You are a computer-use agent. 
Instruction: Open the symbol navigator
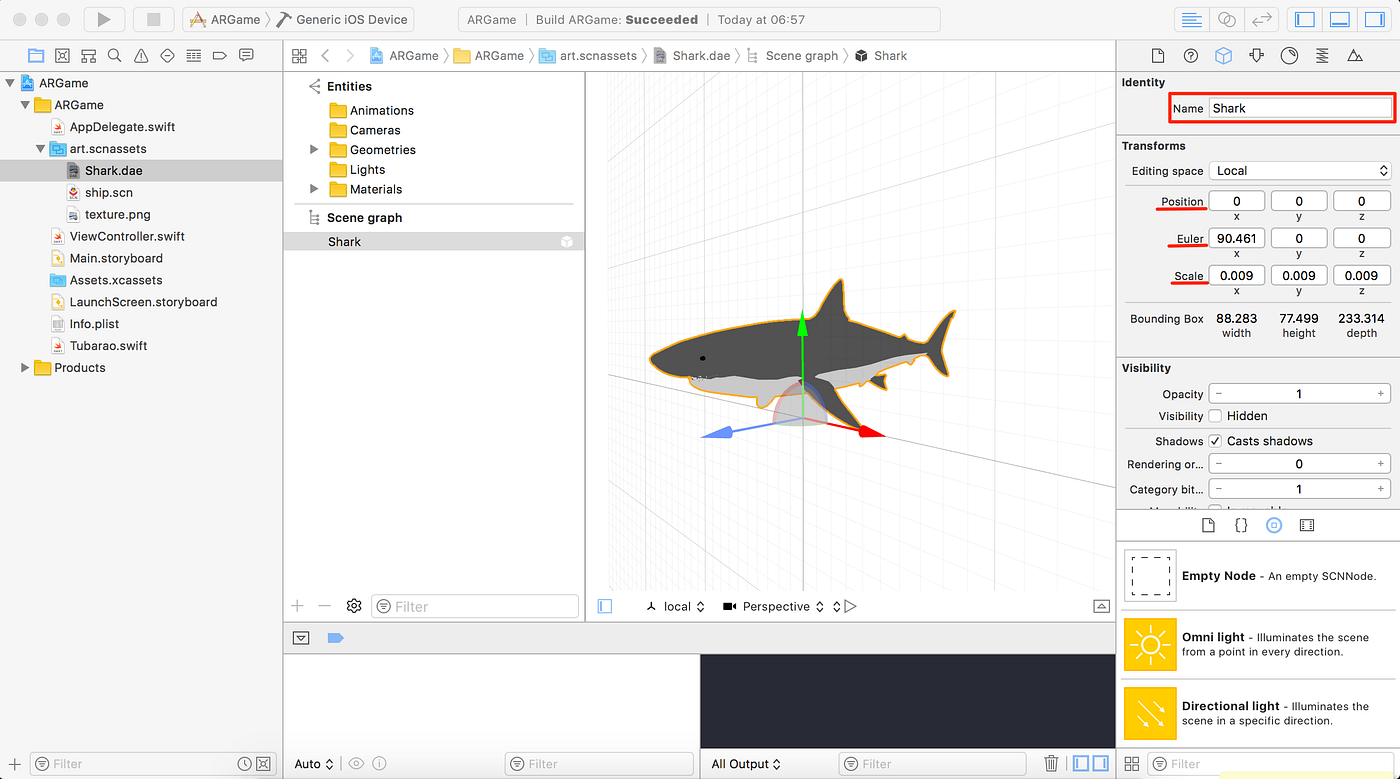tap(89, 55)
